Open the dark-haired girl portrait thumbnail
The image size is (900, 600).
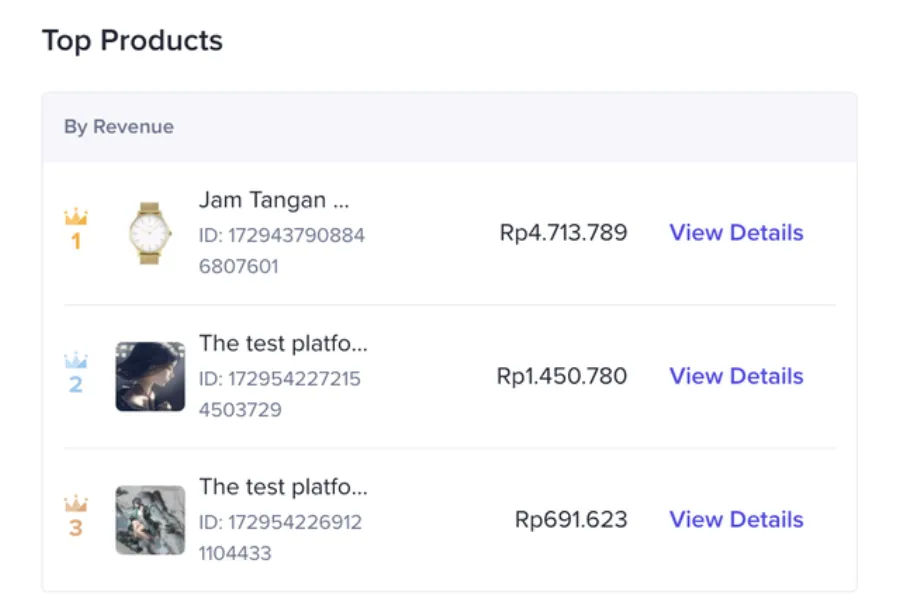[x=150, y=377]
